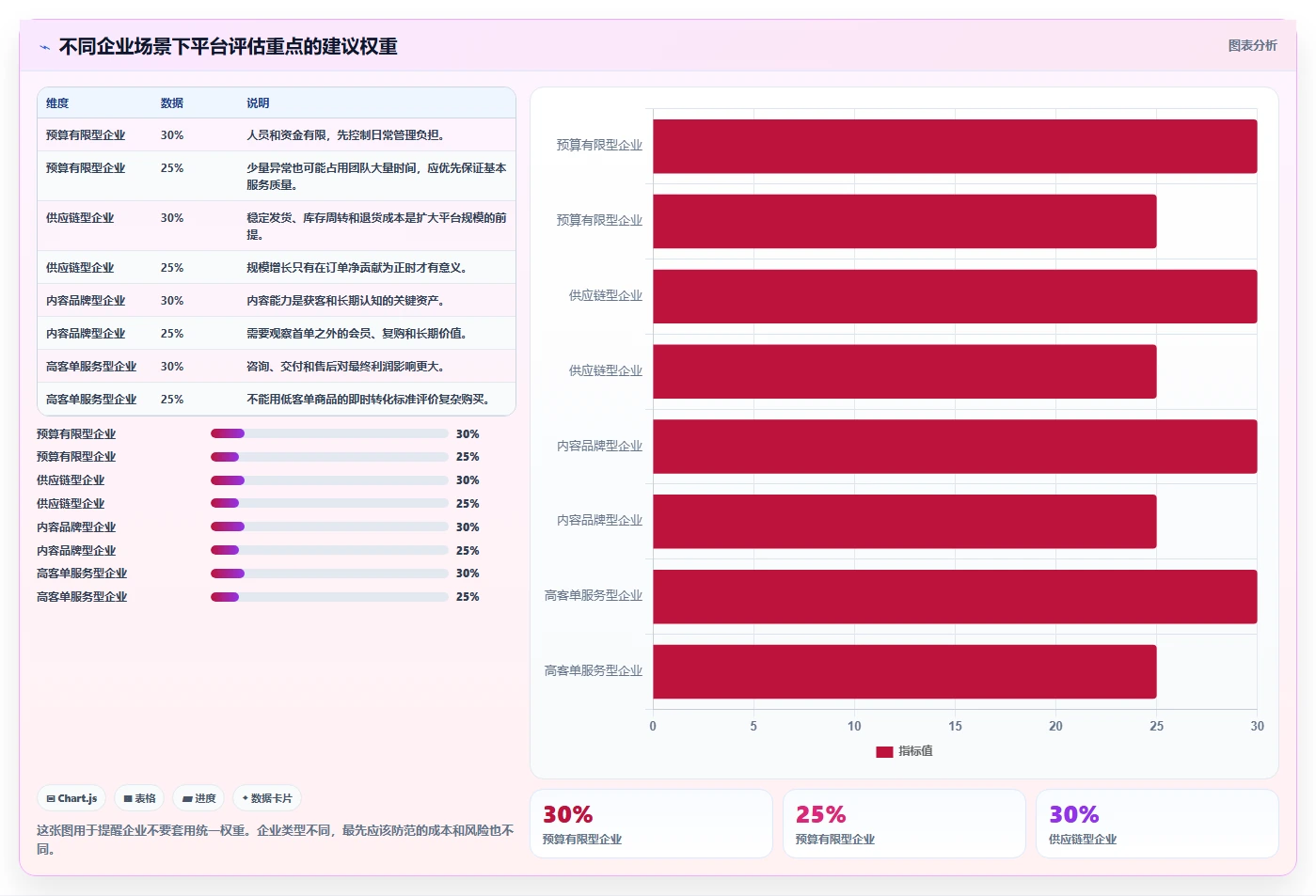Toggle the 指标值 legend swatch
1316x896 pixels.
884,751
